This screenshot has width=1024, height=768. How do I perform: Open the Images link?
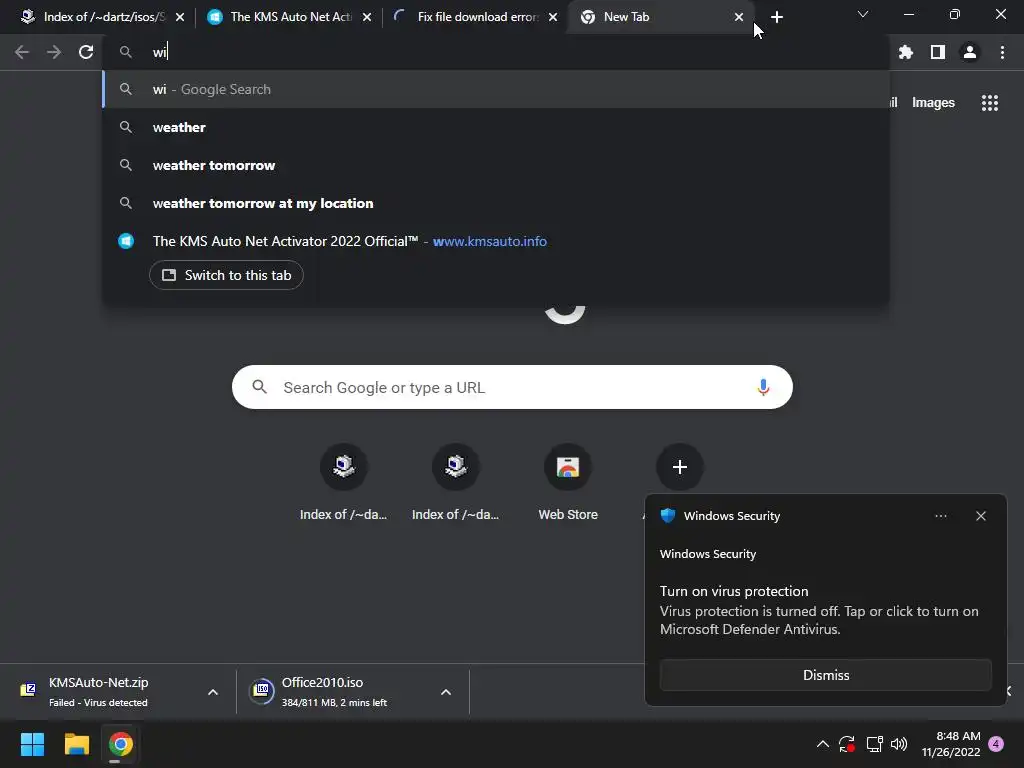click(933, 103)
